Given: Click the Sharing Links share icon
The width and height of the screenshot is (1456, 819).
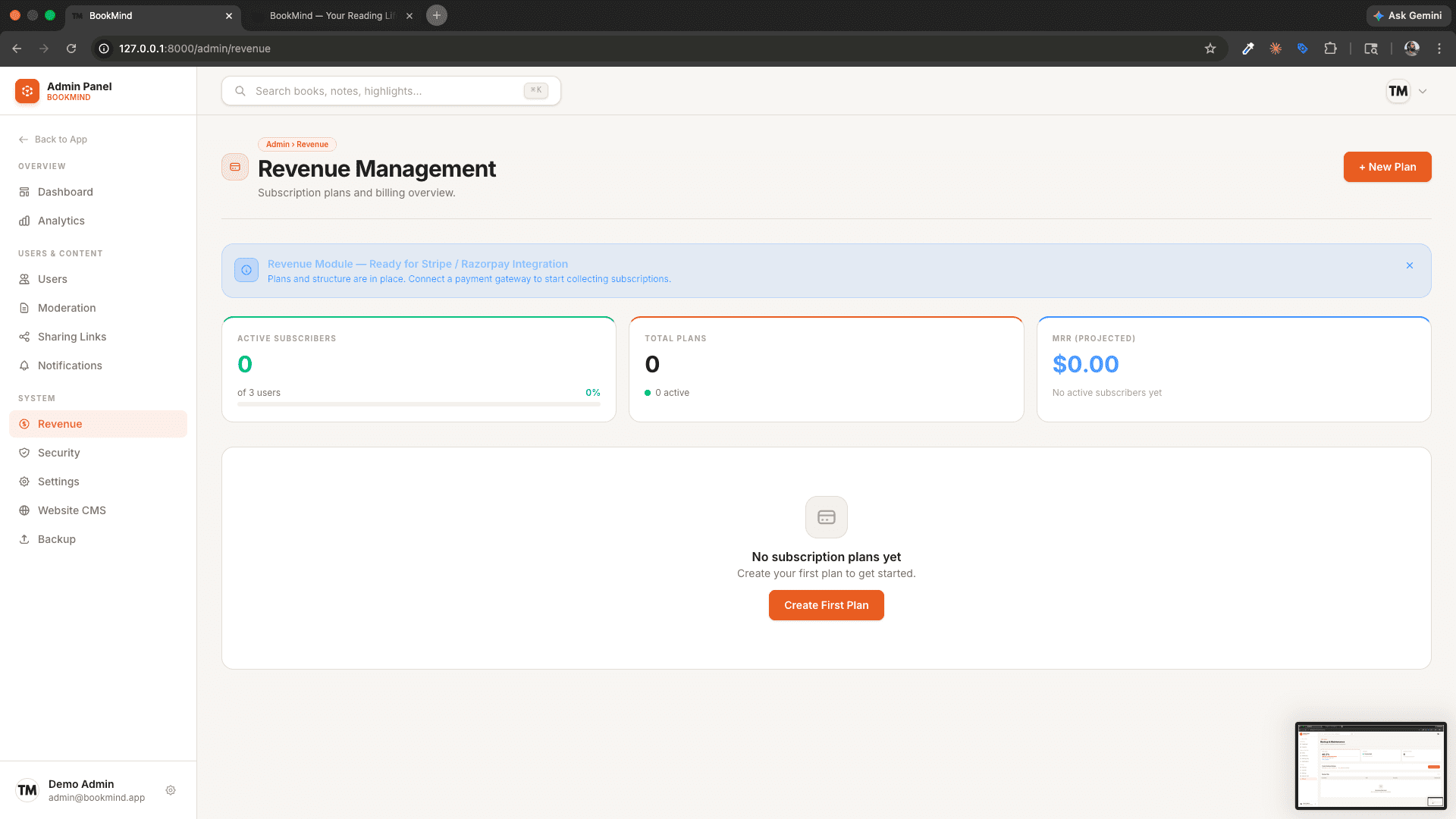Looking at the screenshot, I should coord(24,337).
